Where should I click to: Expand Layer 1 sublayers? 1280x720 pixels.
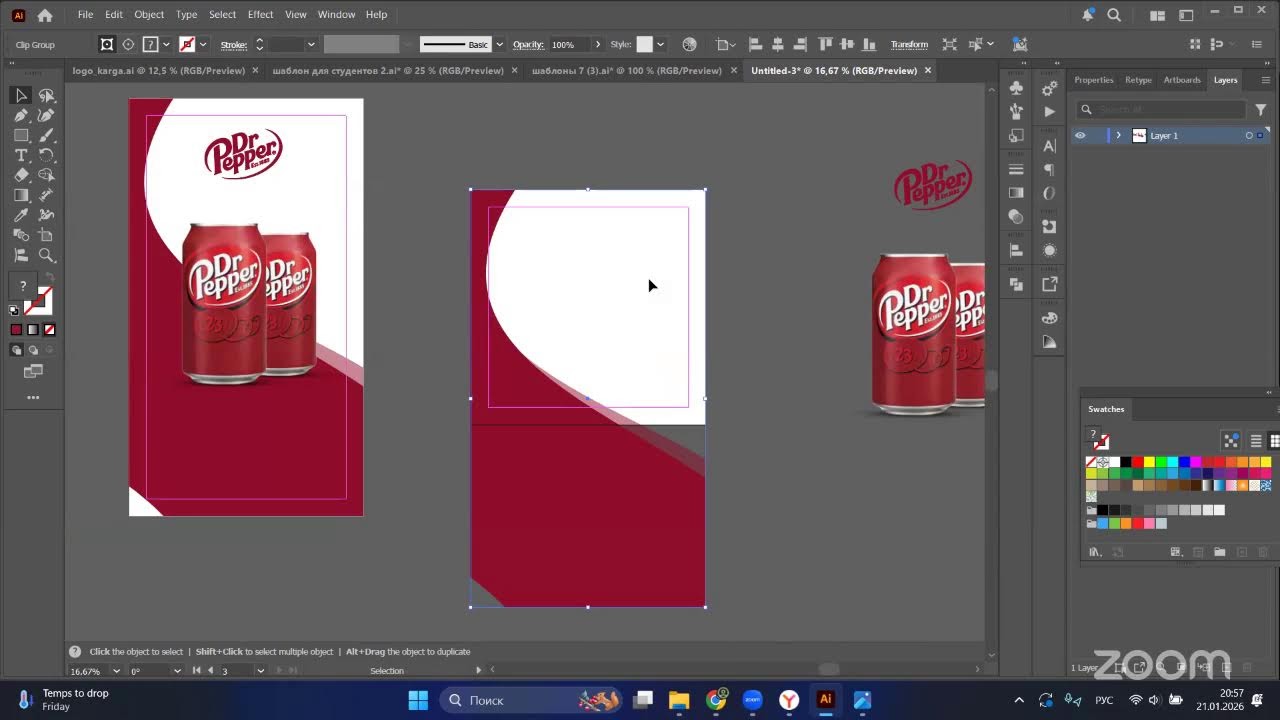coord(1118,136)
